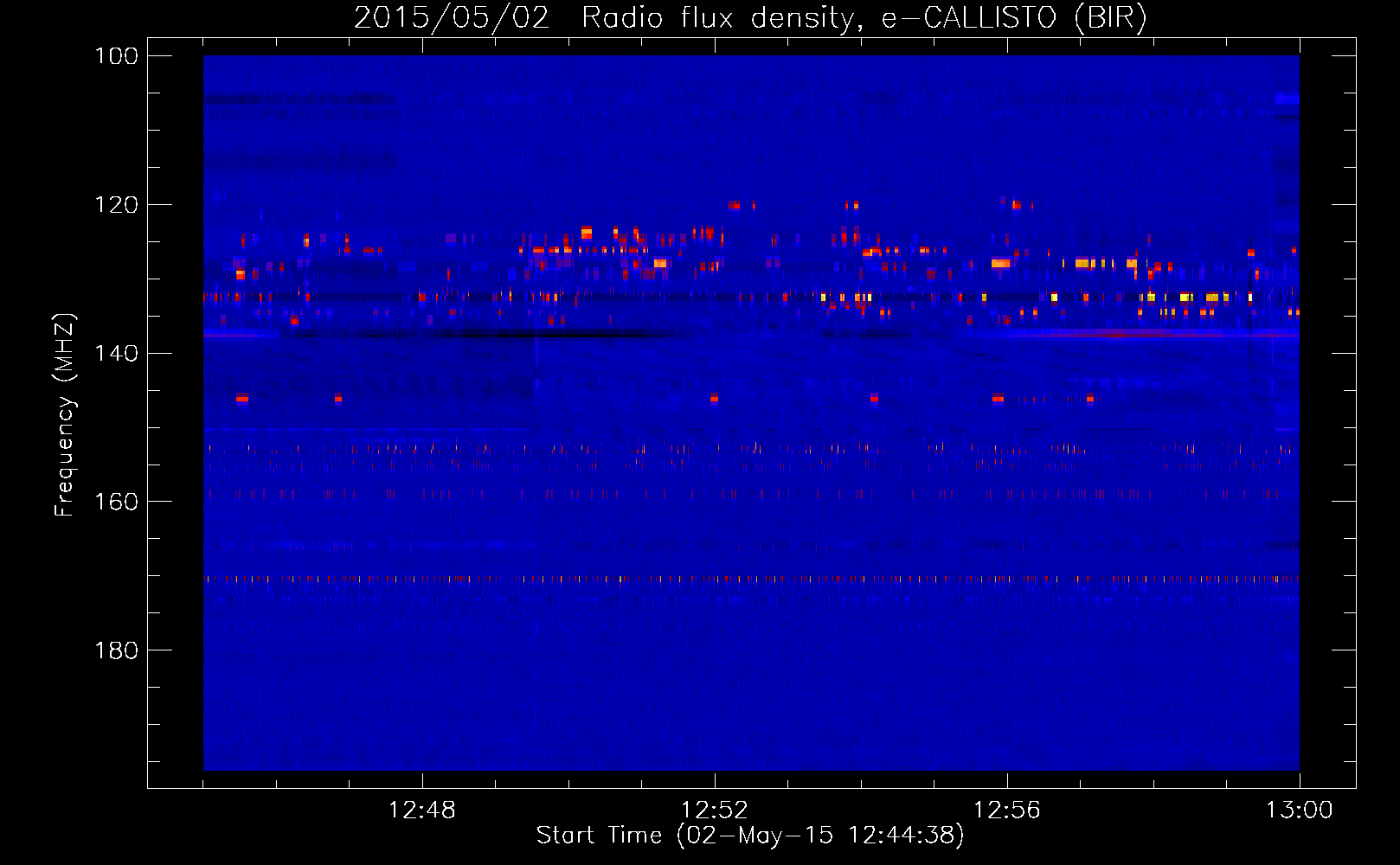Click the 120 frequency tick label
This screenshot has width=1400, height=865.
click(116, 205)
